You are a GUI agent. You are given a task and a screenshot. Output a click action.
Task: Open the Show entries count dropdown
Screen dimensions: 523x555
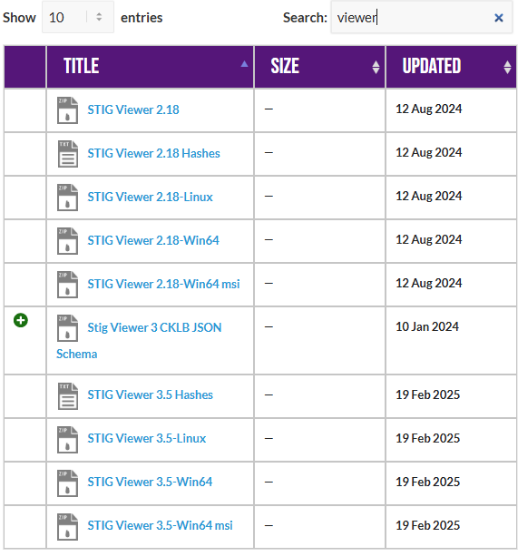point(78,17)
